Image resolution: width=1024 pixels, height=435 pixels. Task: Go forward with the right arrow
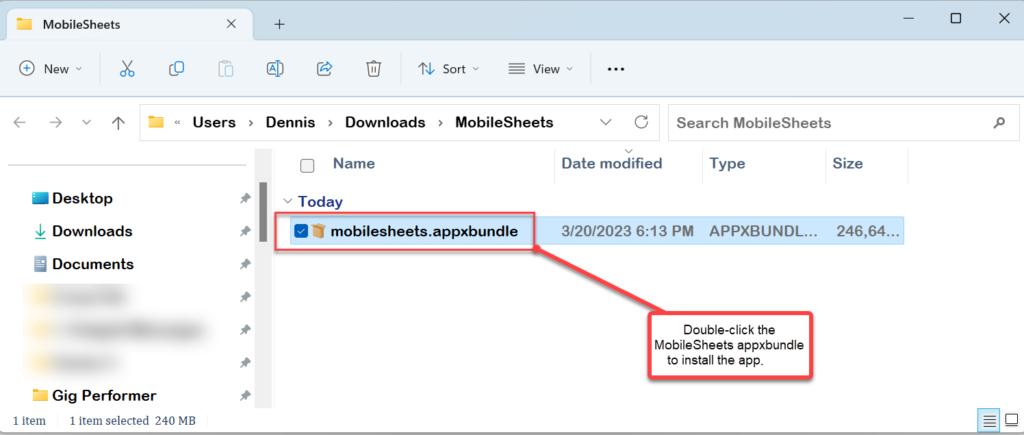point(56,122)
